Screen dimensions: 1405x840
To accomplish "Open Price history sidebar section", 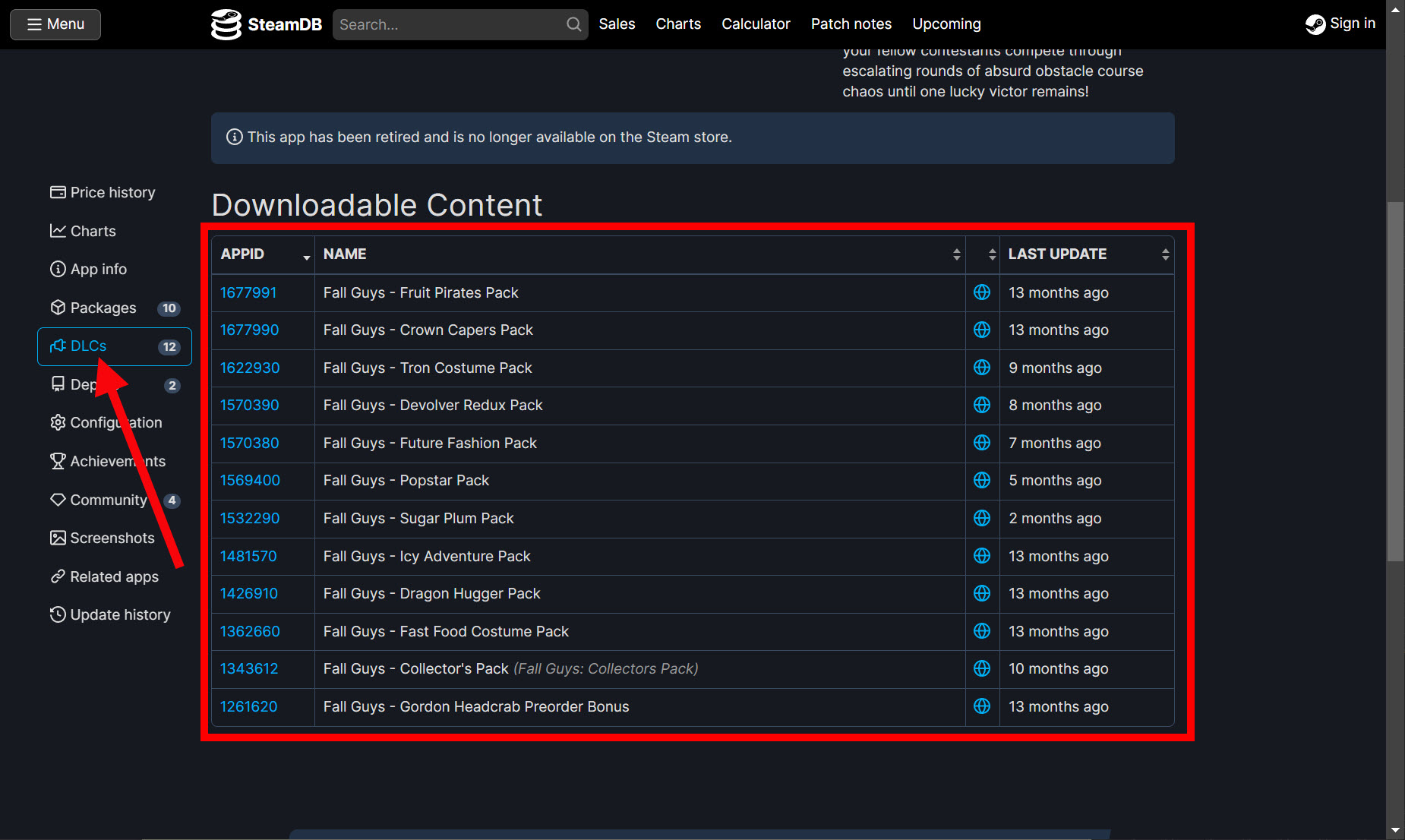I will click(114, 192).
